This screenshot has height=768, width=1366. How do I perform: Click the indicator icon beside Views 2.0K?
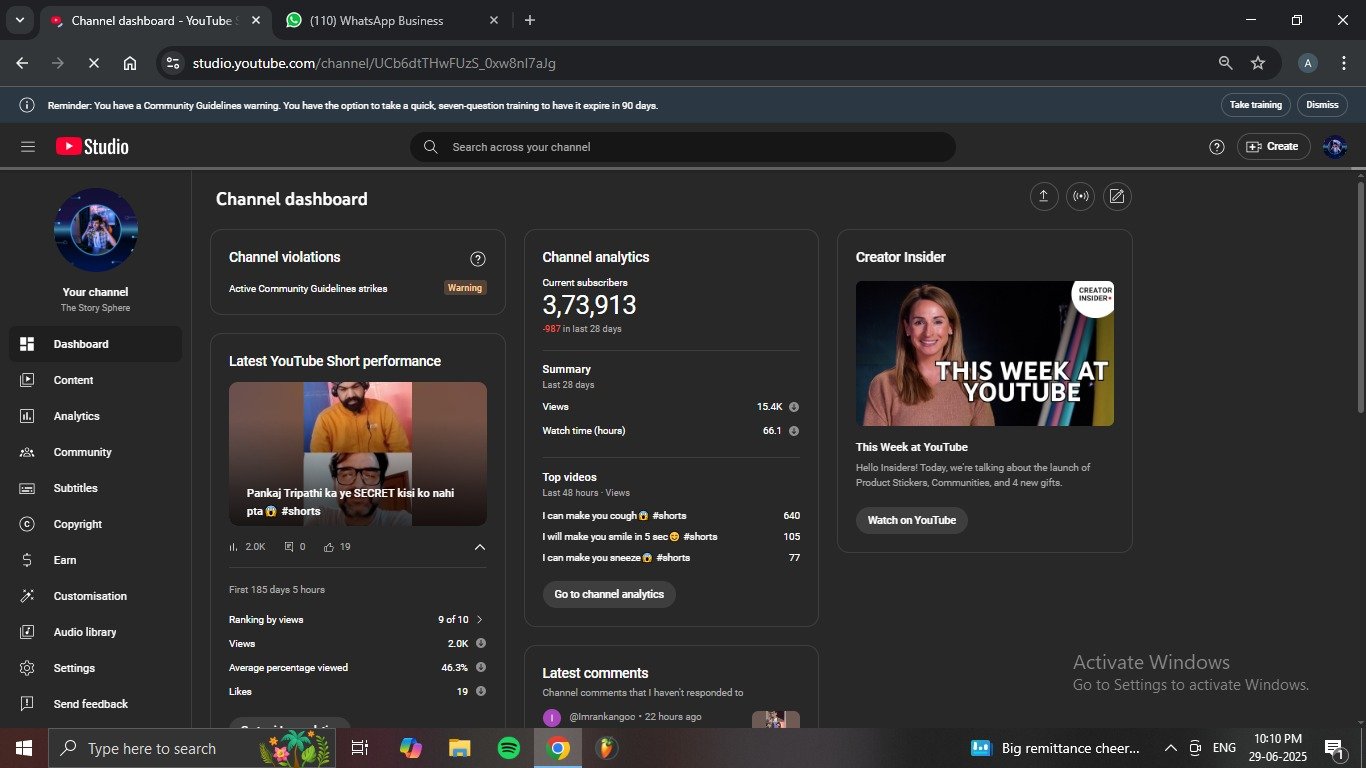(481, 644)
